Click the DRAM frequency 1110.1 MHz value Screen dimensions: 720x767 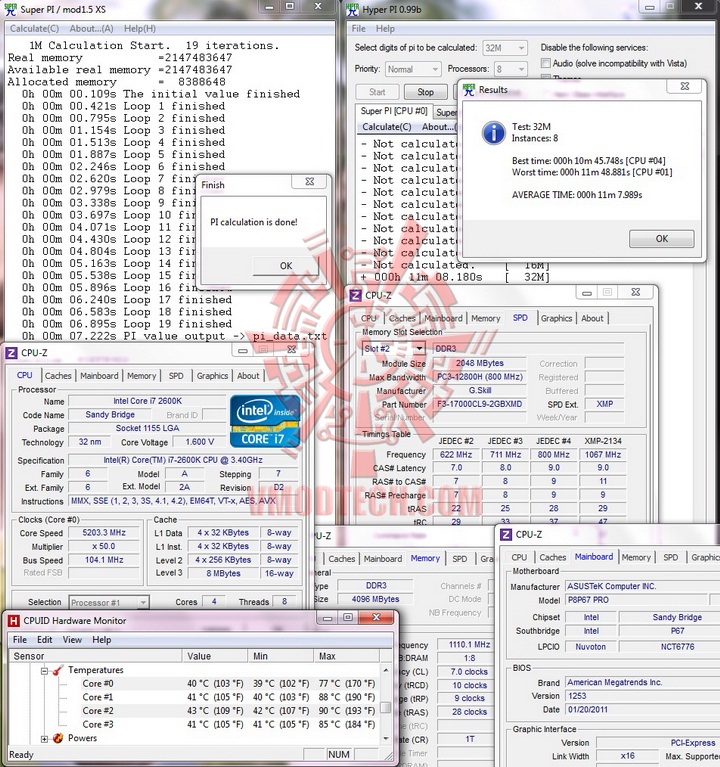point(470,645)
